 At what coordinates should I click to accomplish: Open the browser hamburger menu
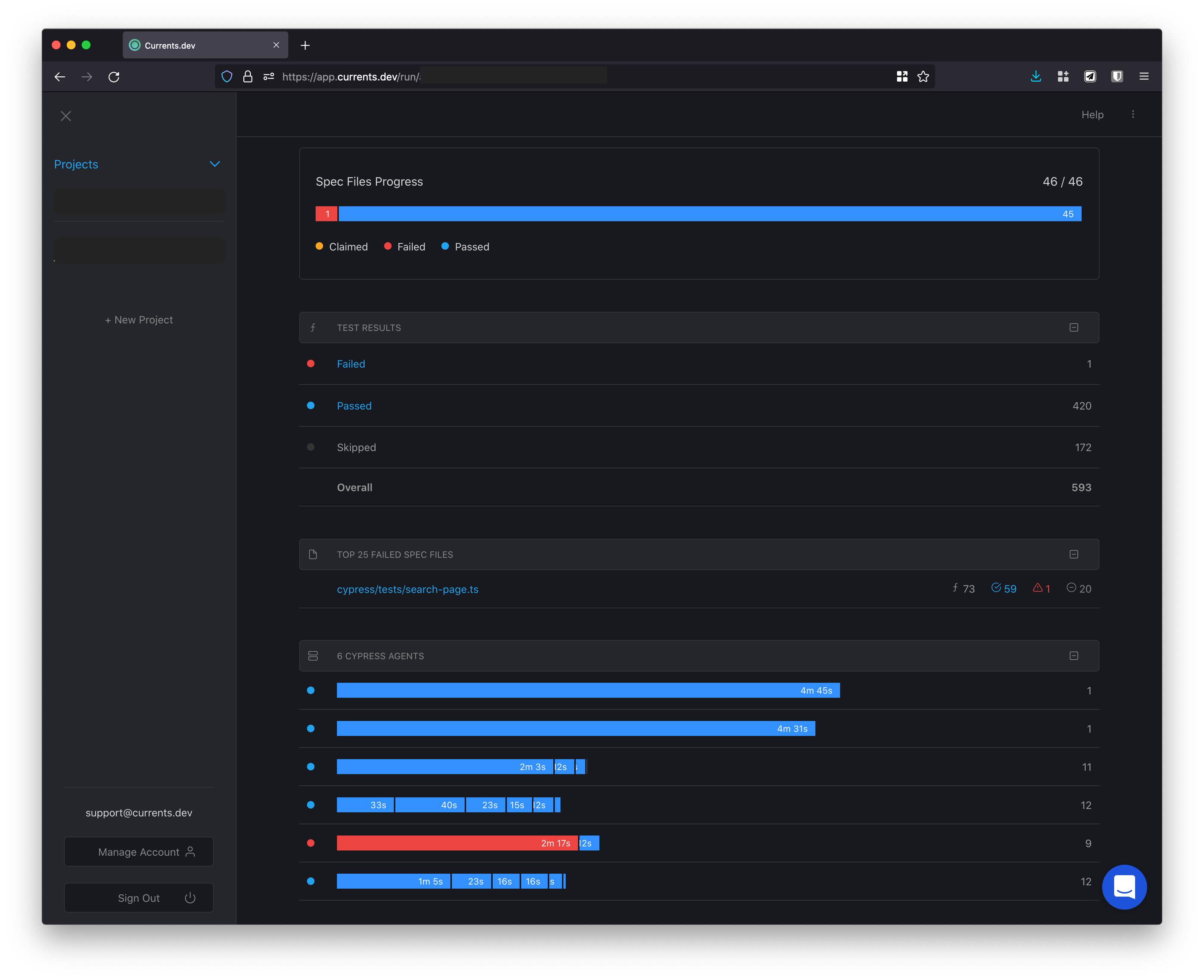point(1144,76)
